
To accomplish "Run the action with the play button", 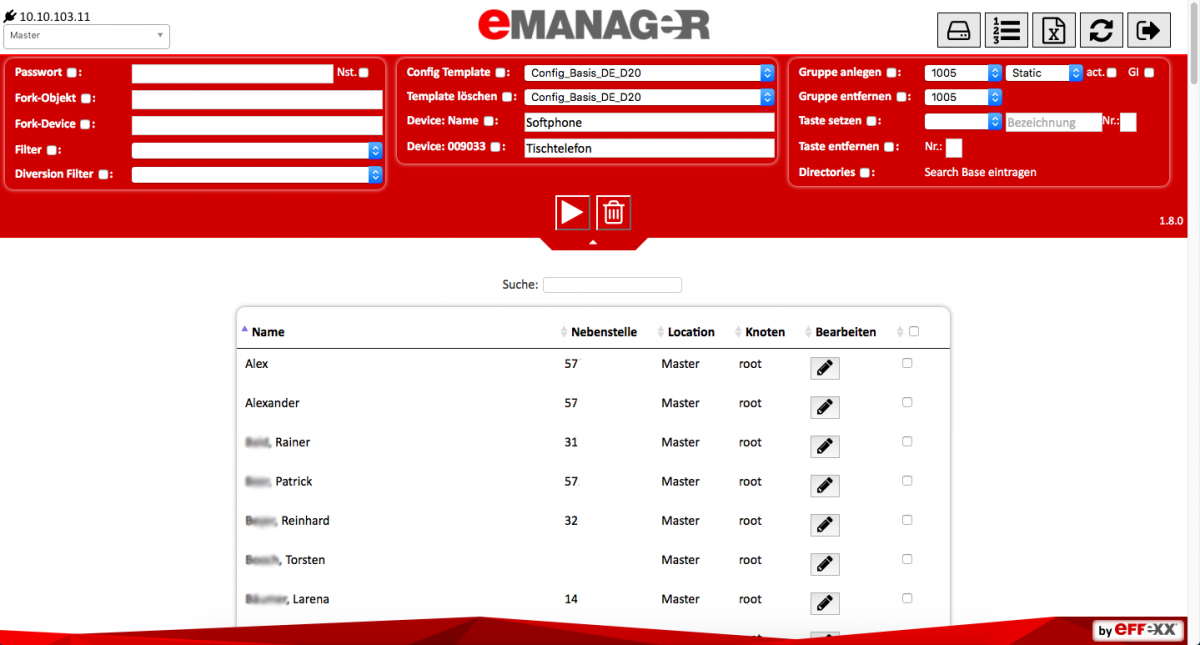I will pos(573,212).
